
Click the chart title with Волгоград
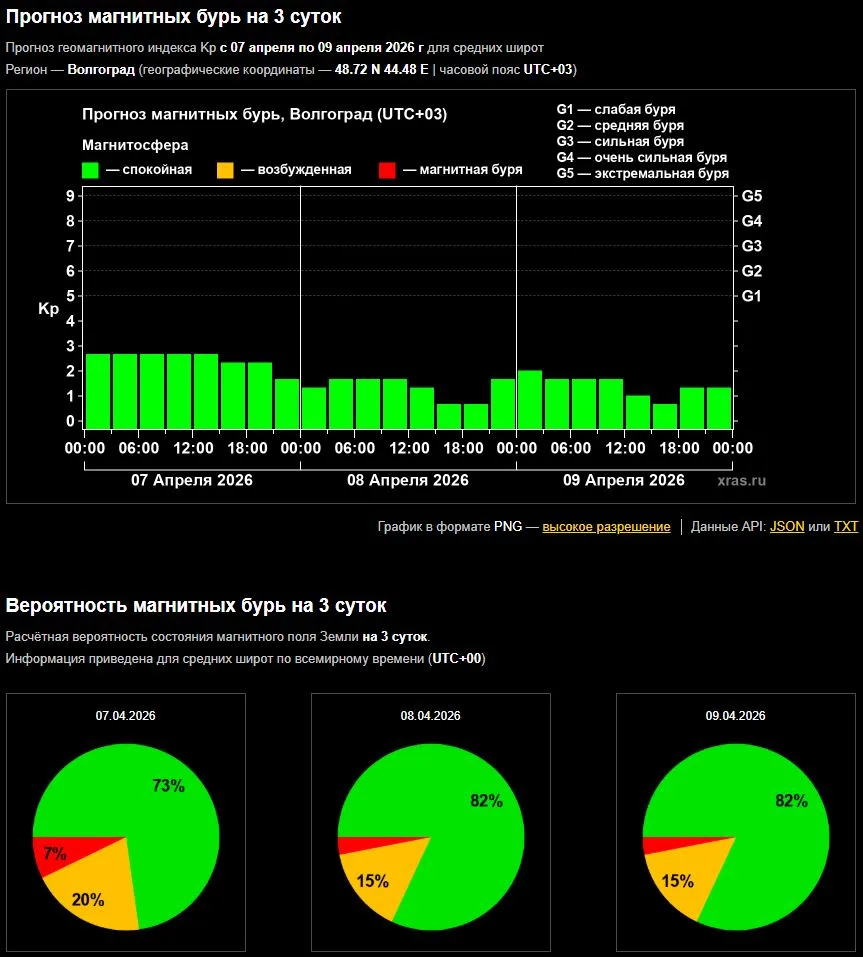pyautogui.click(x=264, y=114)
